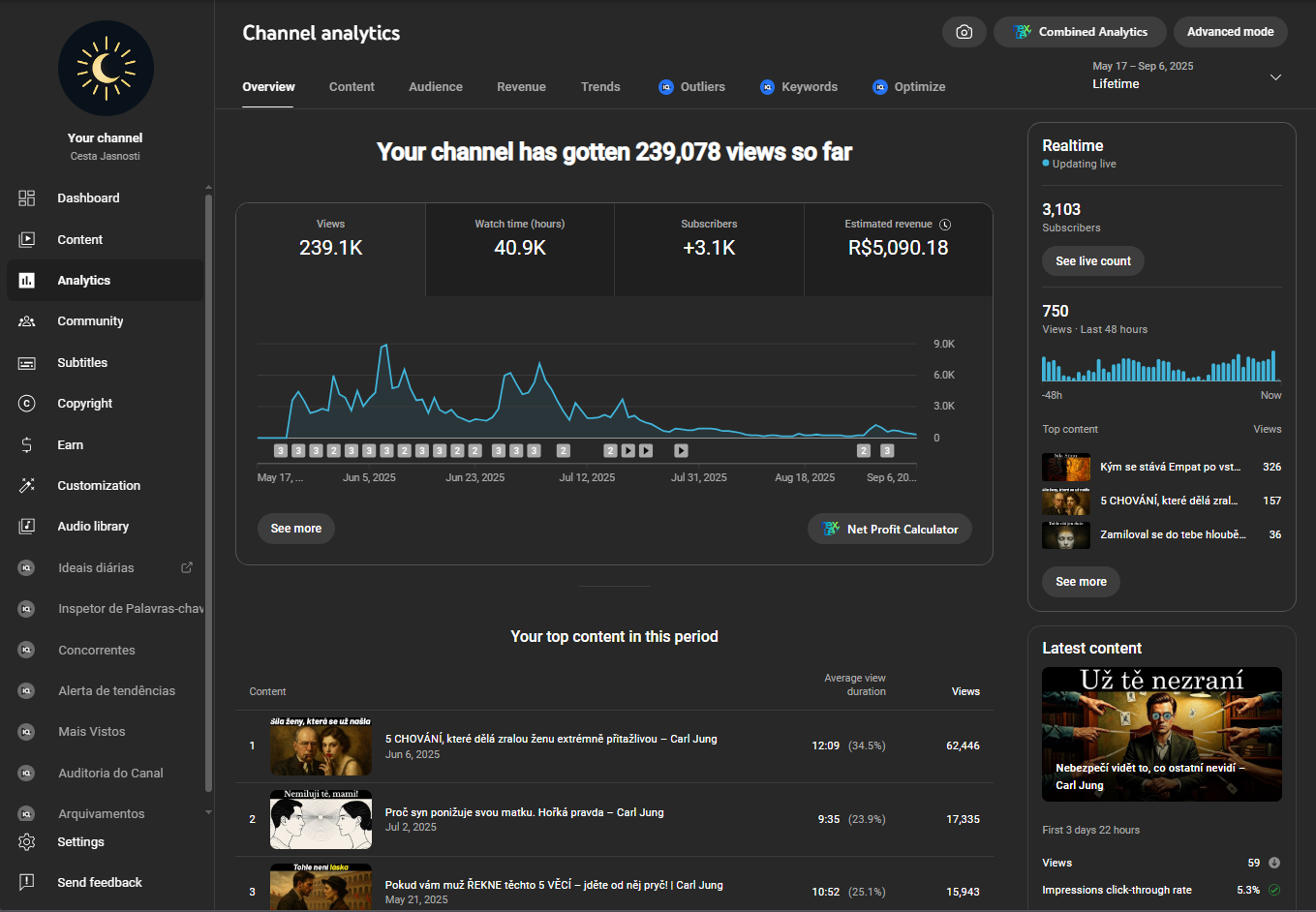Open the Earn dollar icon
Viewport: 1316px width, 912px height.
coord(27,445)
